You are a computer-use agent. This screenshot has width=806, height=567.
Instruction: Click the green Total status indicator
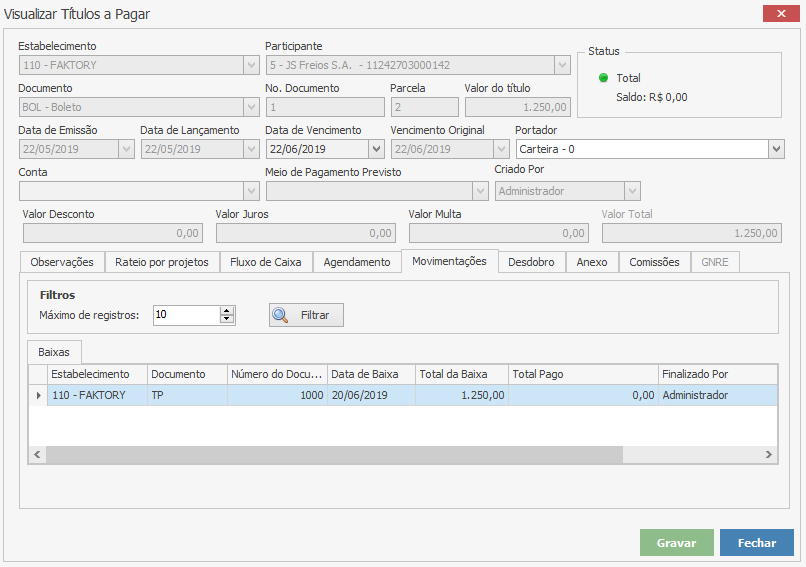[603, 78]
